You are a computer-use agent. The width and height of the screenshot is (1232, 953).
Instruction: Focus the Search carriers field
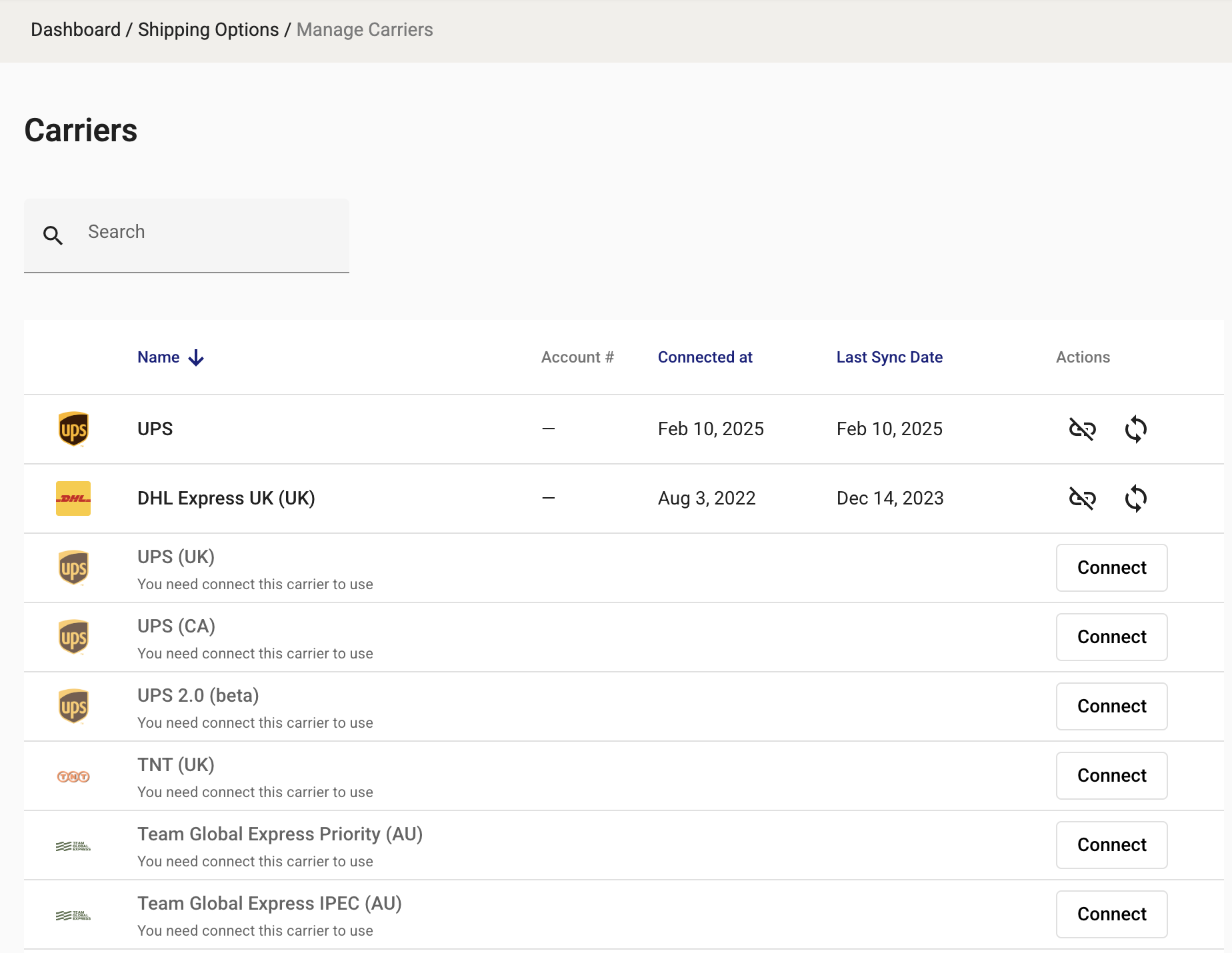pyautogui.click(x=187, y=235)
